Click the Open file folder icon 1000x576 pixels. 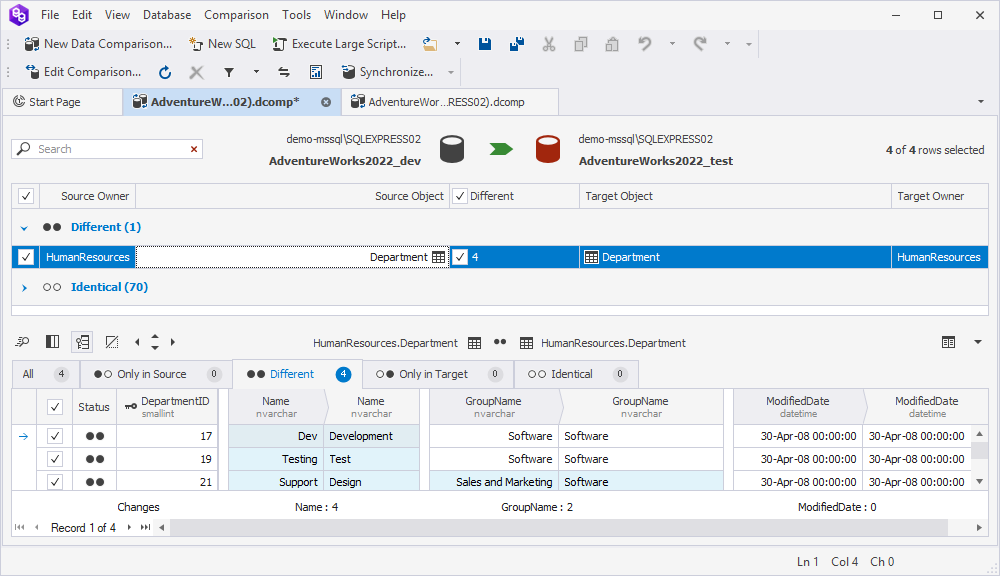click(x=430, y=44)
